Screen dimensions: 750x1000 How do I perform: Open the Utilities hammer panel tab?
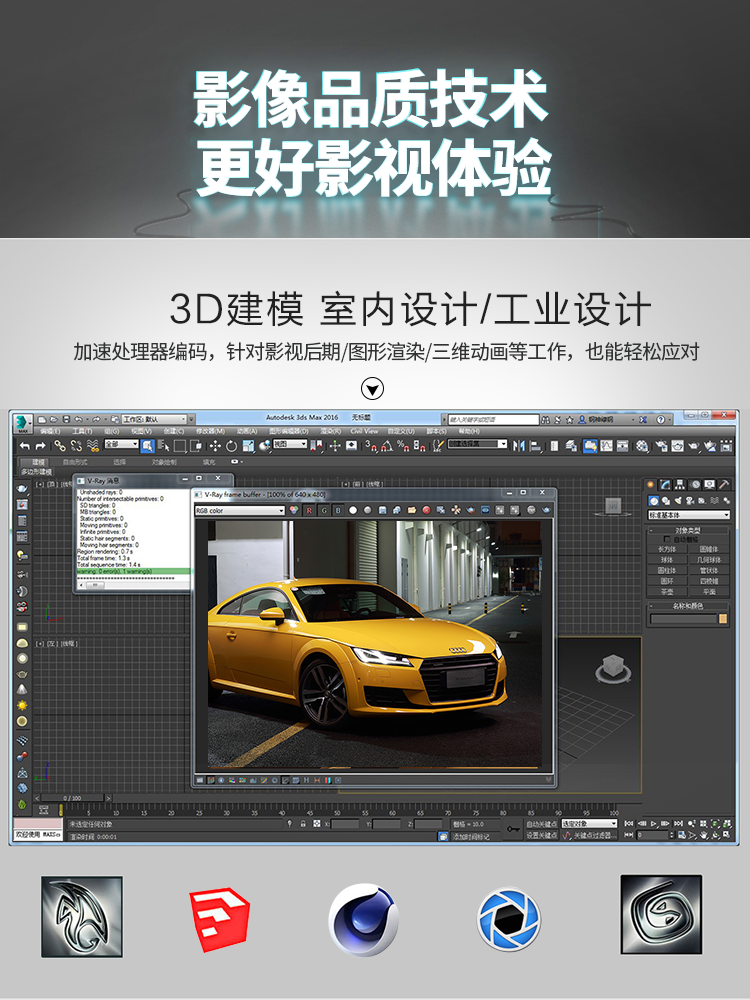pos(724,485)
